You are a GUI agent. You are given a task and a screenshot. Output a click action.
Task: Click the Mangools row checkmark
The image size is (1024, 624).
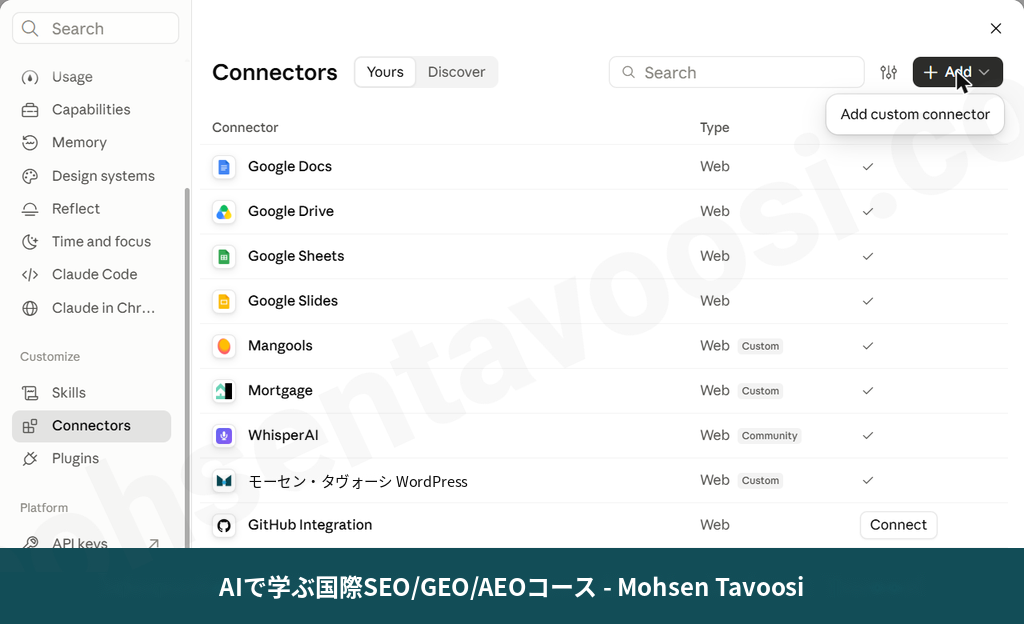[x=868, y=346]
